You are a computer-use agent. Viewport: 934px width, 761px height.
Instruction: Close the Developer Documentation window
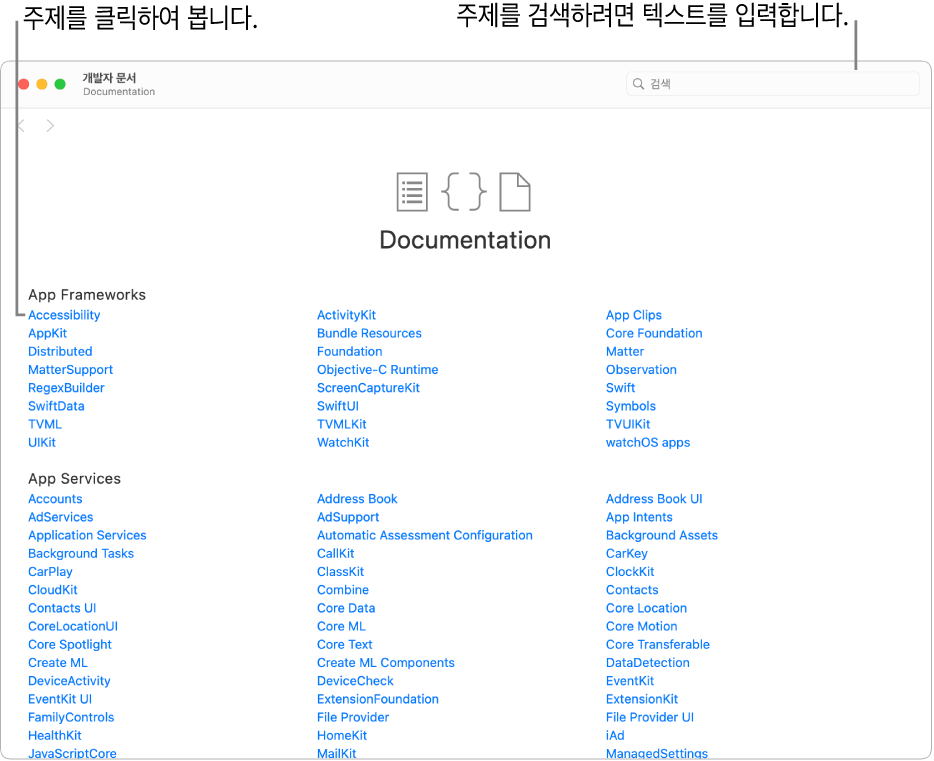click(24, 84)
